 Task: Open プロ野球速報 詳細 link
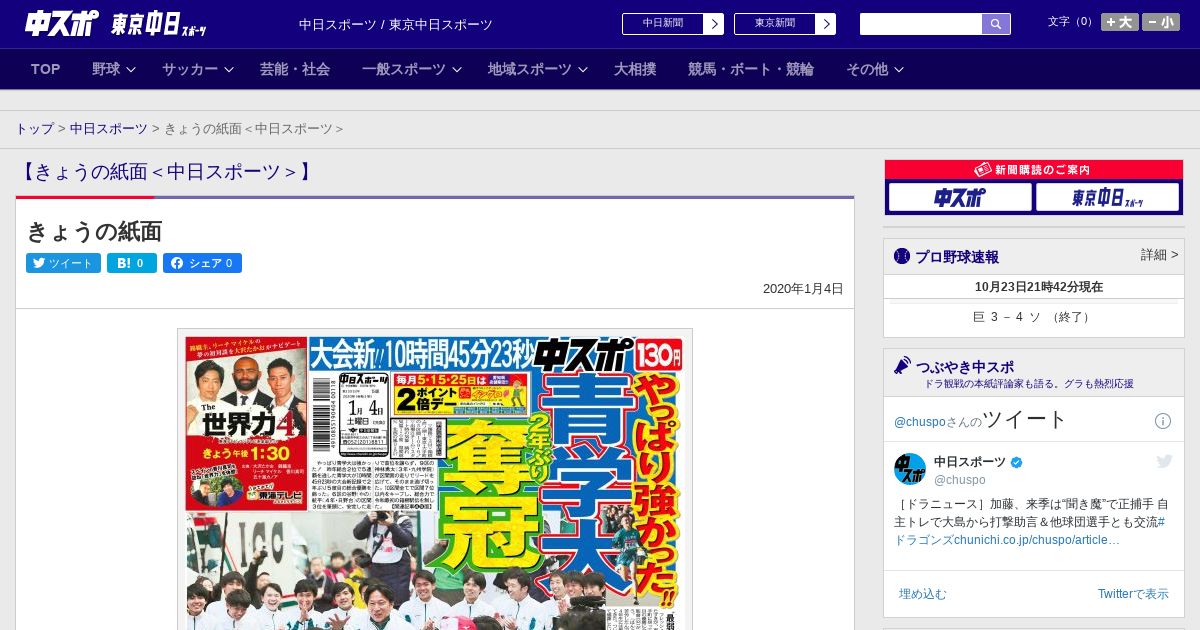pyautogui.click(x=1159, y=255)
